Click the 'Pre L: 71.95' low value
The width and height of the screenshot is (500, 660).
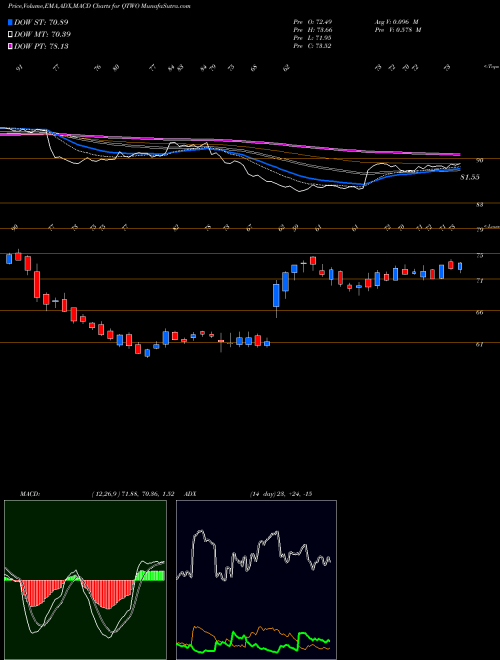[312, 38]
